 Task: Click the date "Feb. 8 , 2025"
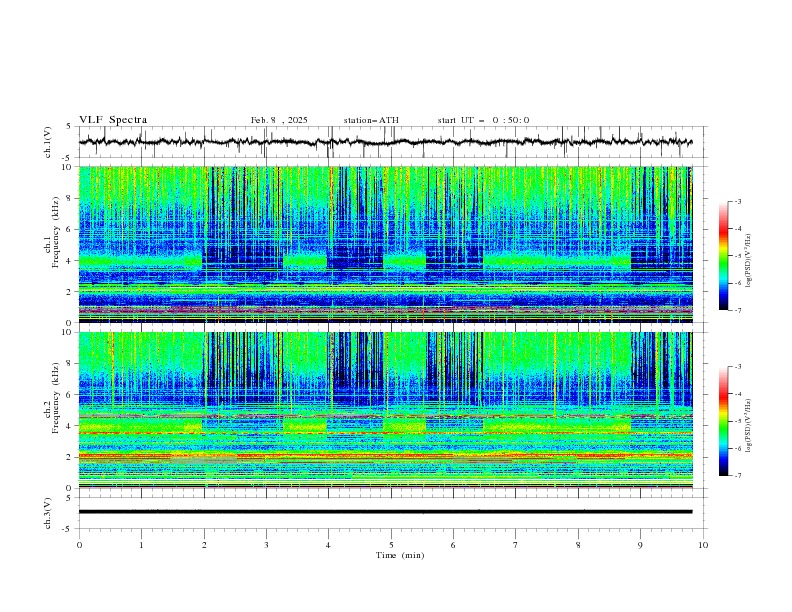coord(279,120)
